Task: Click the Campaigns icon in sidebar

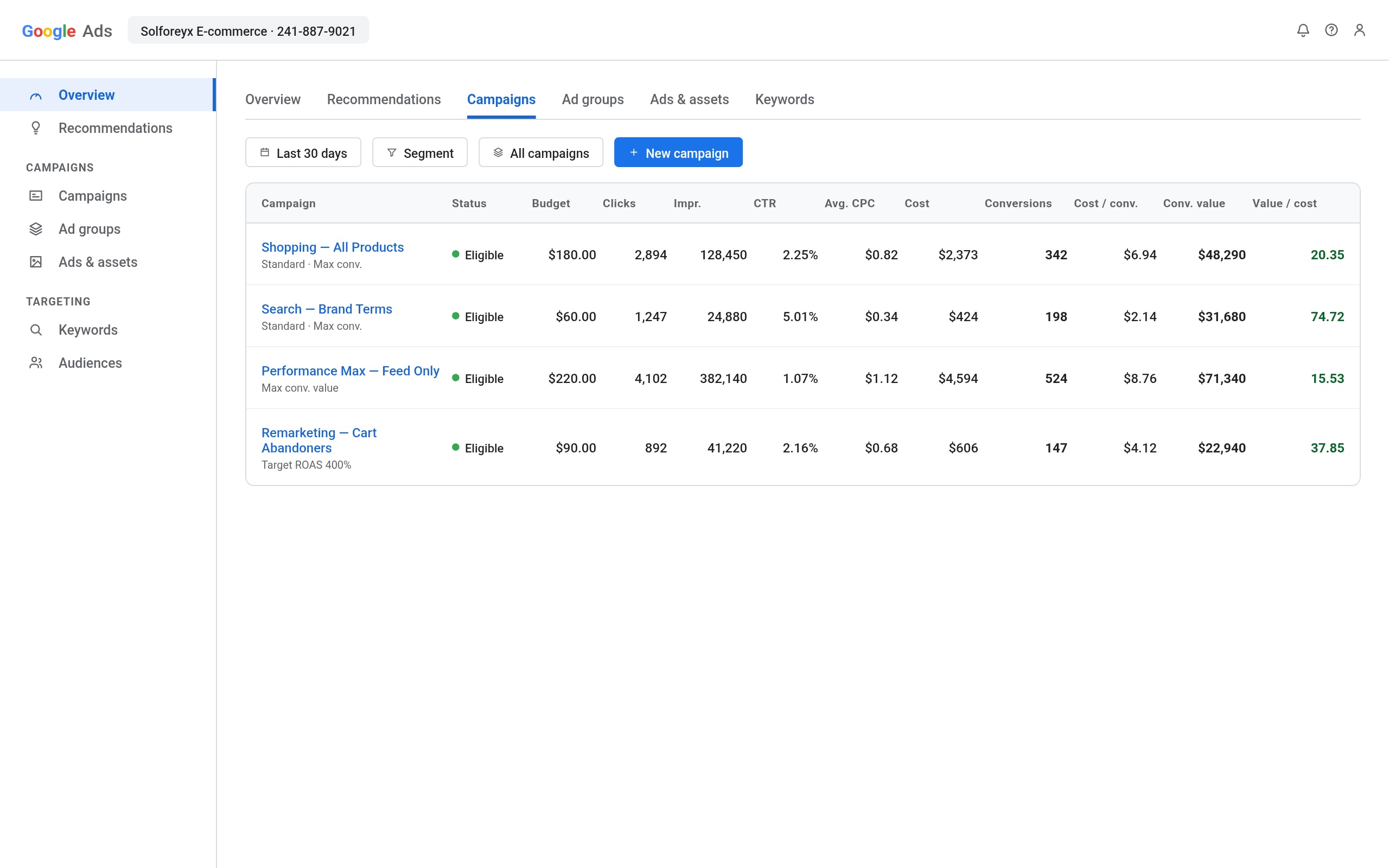Action: tap(36, 196)
